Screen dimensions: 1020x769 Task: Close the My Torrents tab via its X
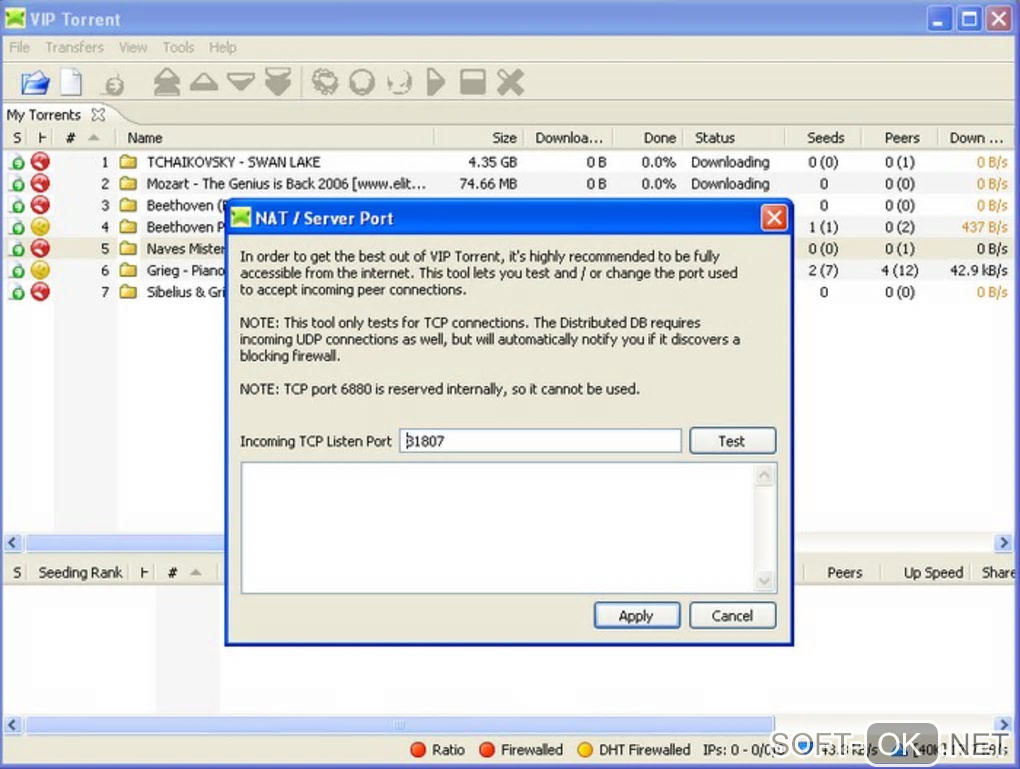click(x=98, y=115)
